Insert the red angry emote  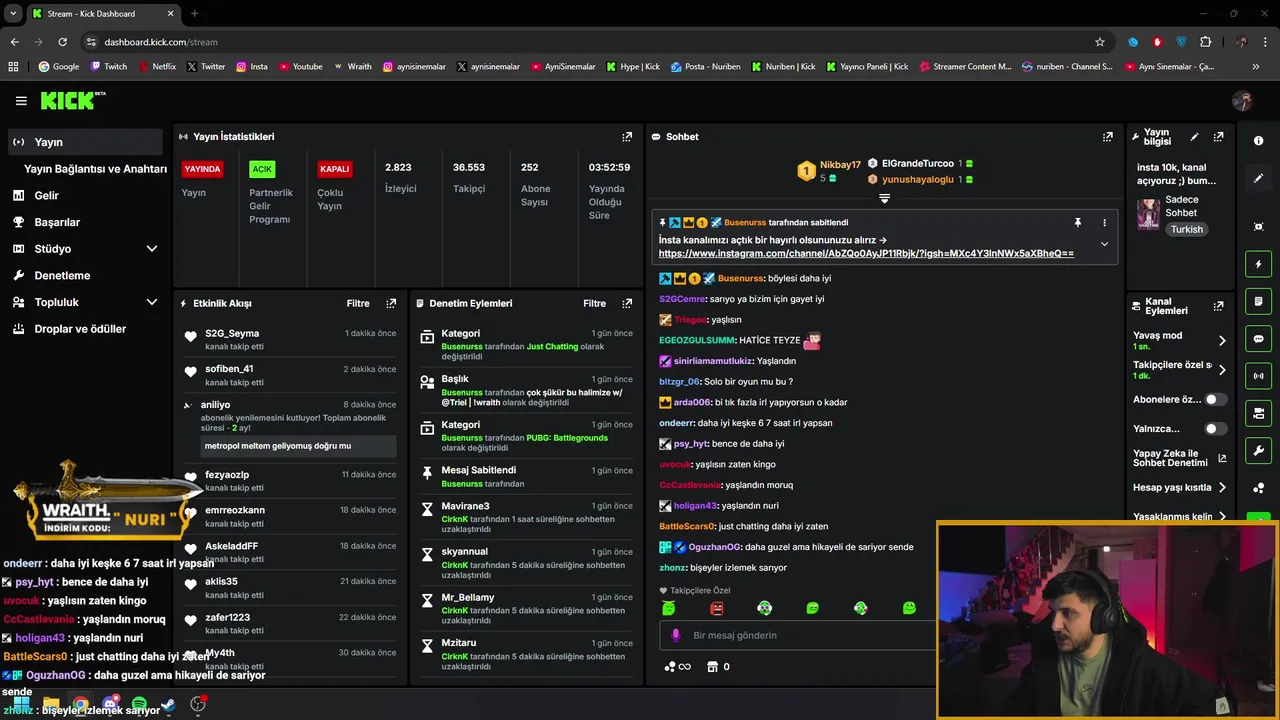click(716, 608)
